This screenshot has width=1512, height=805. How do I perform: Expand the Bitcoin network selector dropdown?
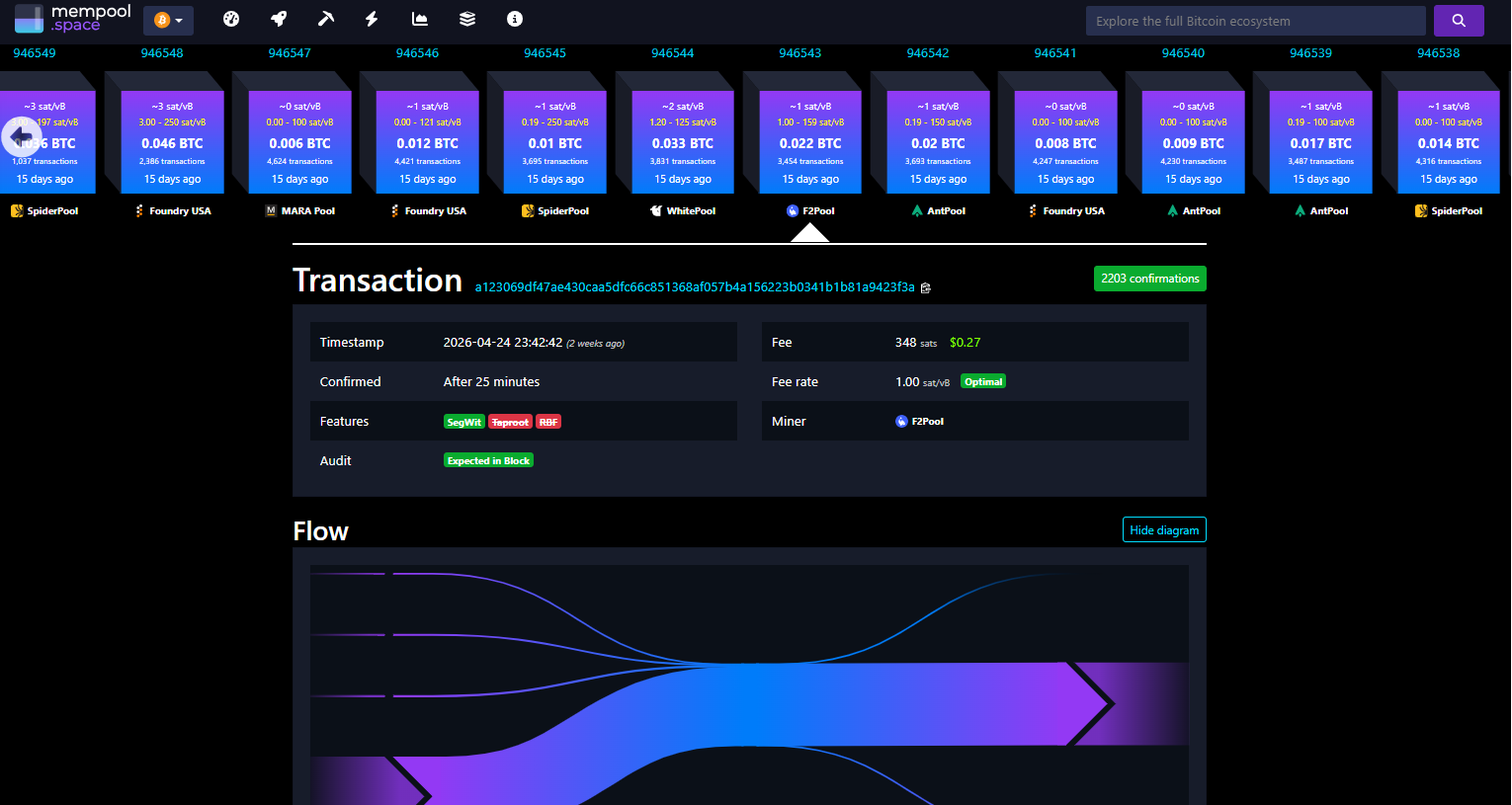coord(168,21)
